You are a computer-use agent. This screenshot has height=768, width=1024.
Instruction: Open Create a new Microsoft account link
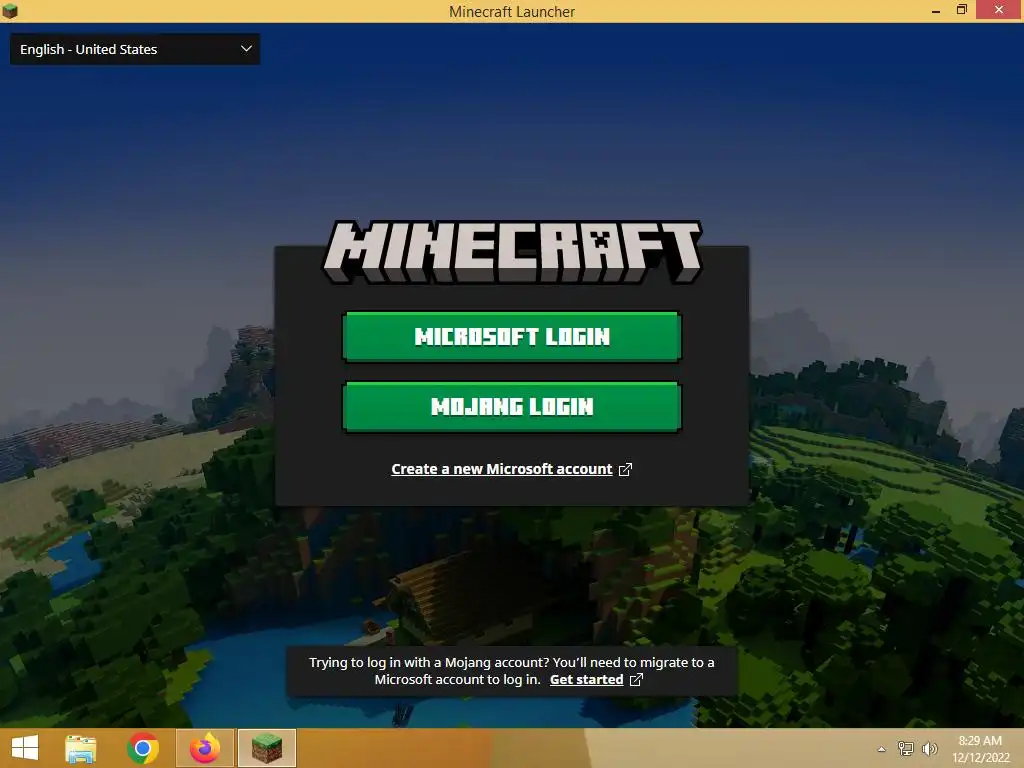coord(502,469)
